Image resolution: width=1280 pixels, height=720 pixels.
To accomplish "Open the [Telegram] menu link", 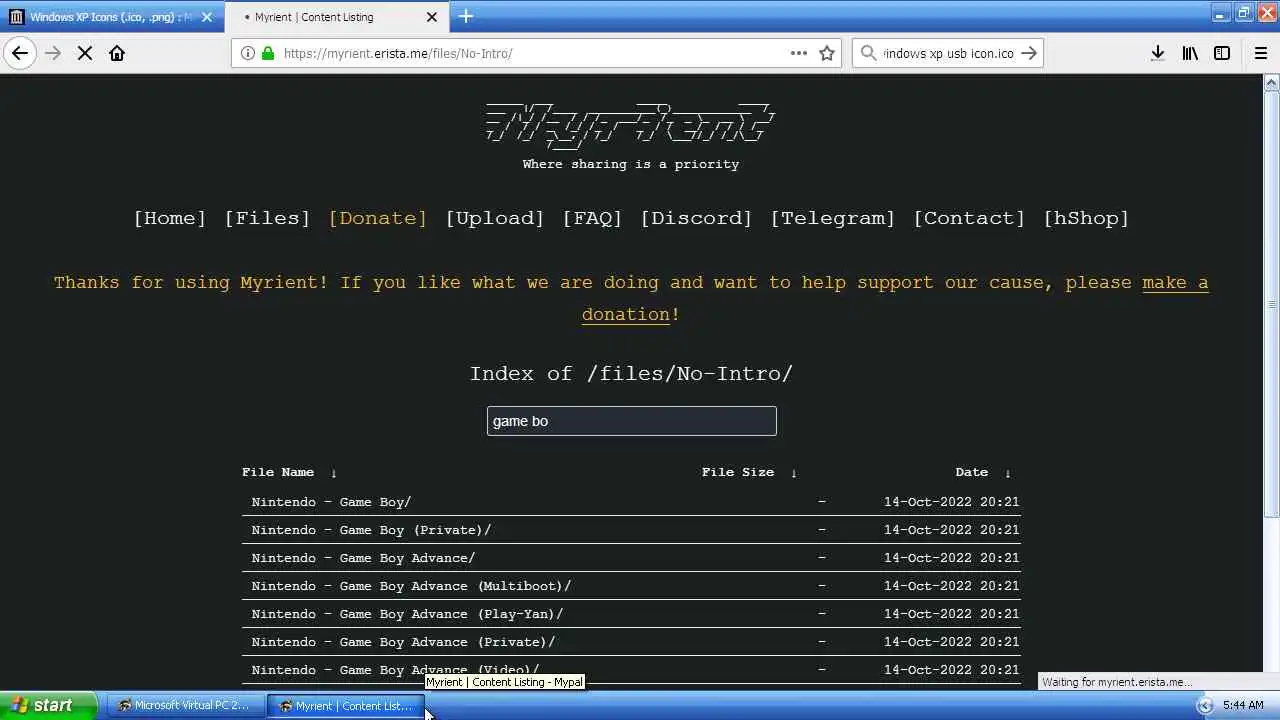I will [x=832, y=218].
